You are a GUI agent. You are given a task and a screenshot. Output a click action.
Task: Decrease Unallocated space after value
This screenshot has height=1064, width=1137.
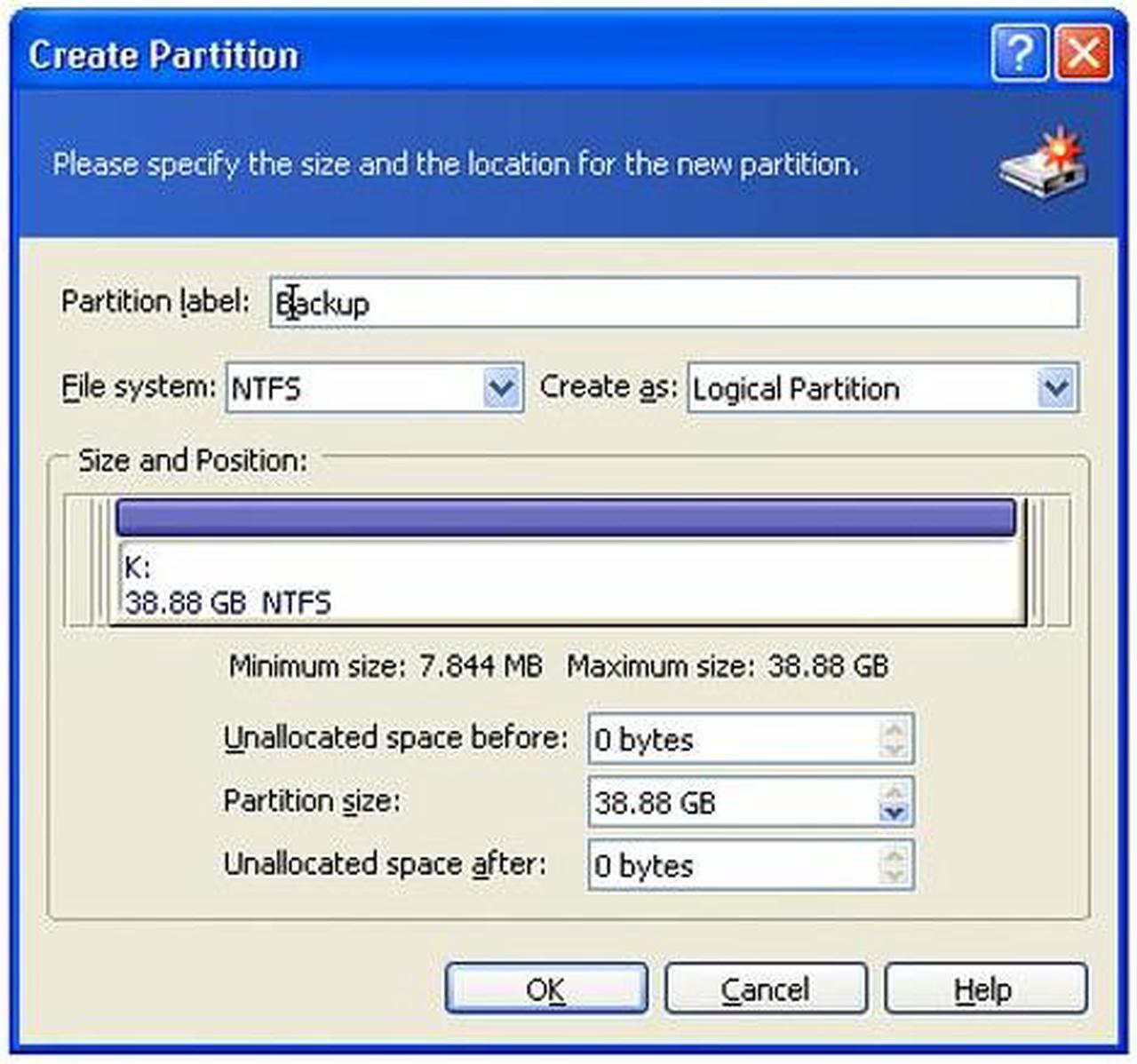894,876
